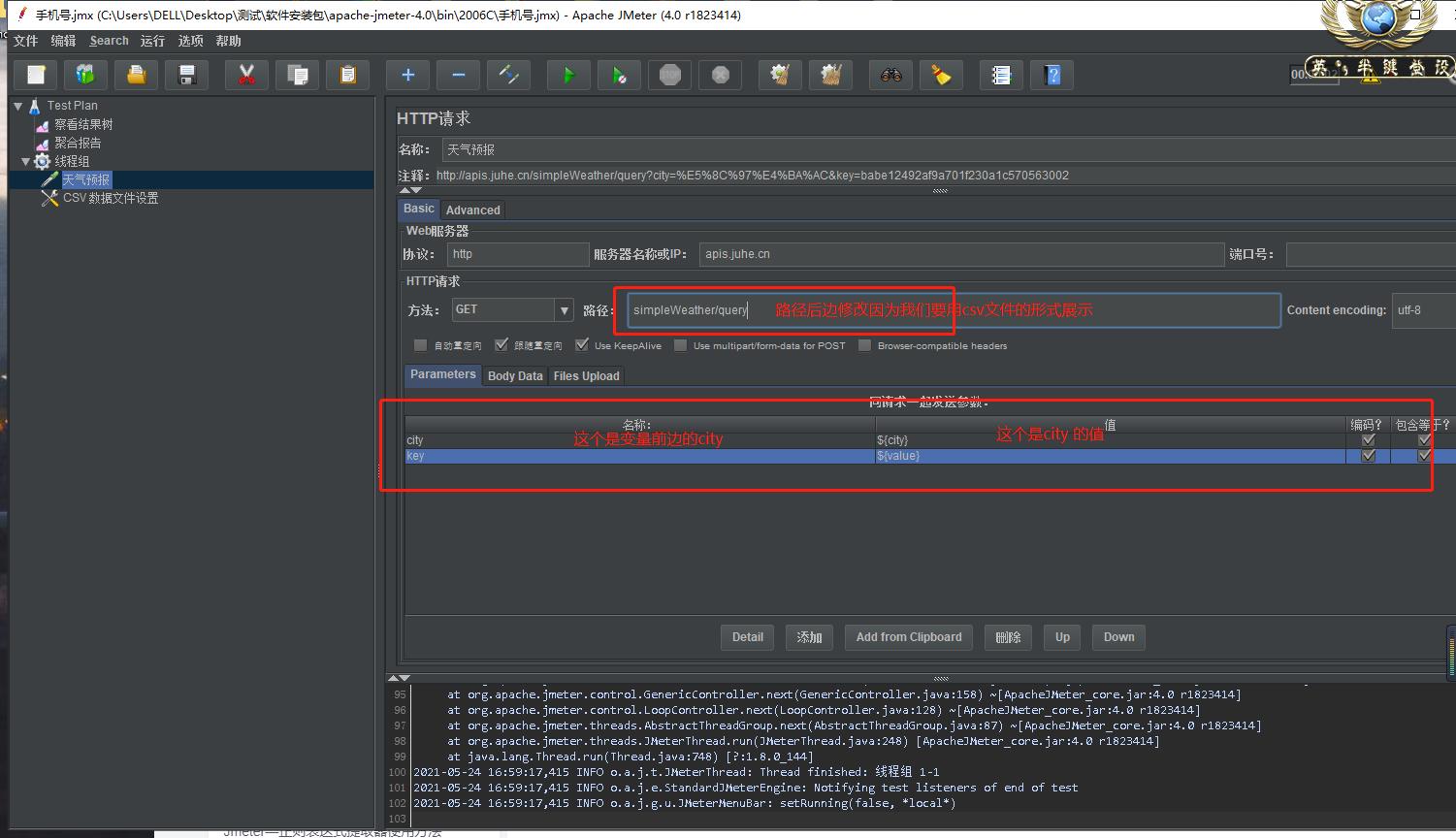The height and width of the screenshot is (838, 1456).
Task: Save the test plan with disk icon
Action: point(186,75)
